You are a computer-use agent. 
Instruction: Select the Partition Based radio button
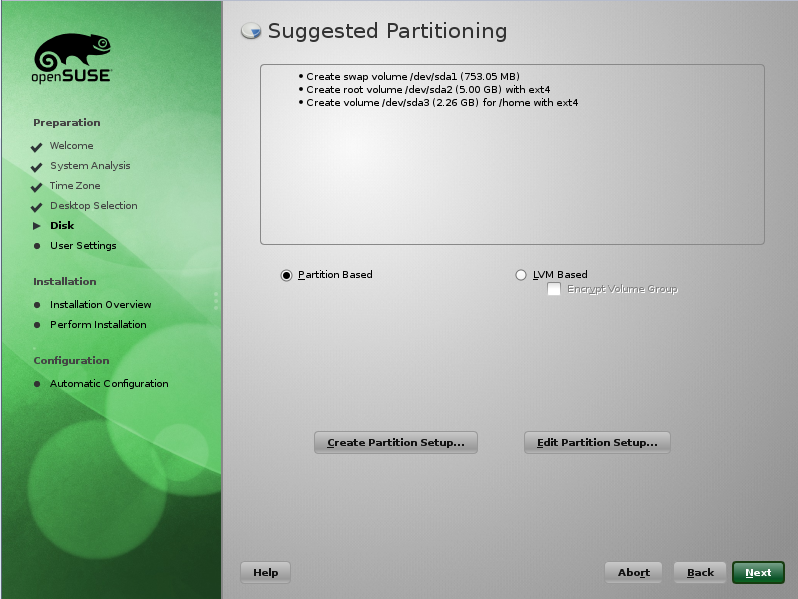click(287, 275)
